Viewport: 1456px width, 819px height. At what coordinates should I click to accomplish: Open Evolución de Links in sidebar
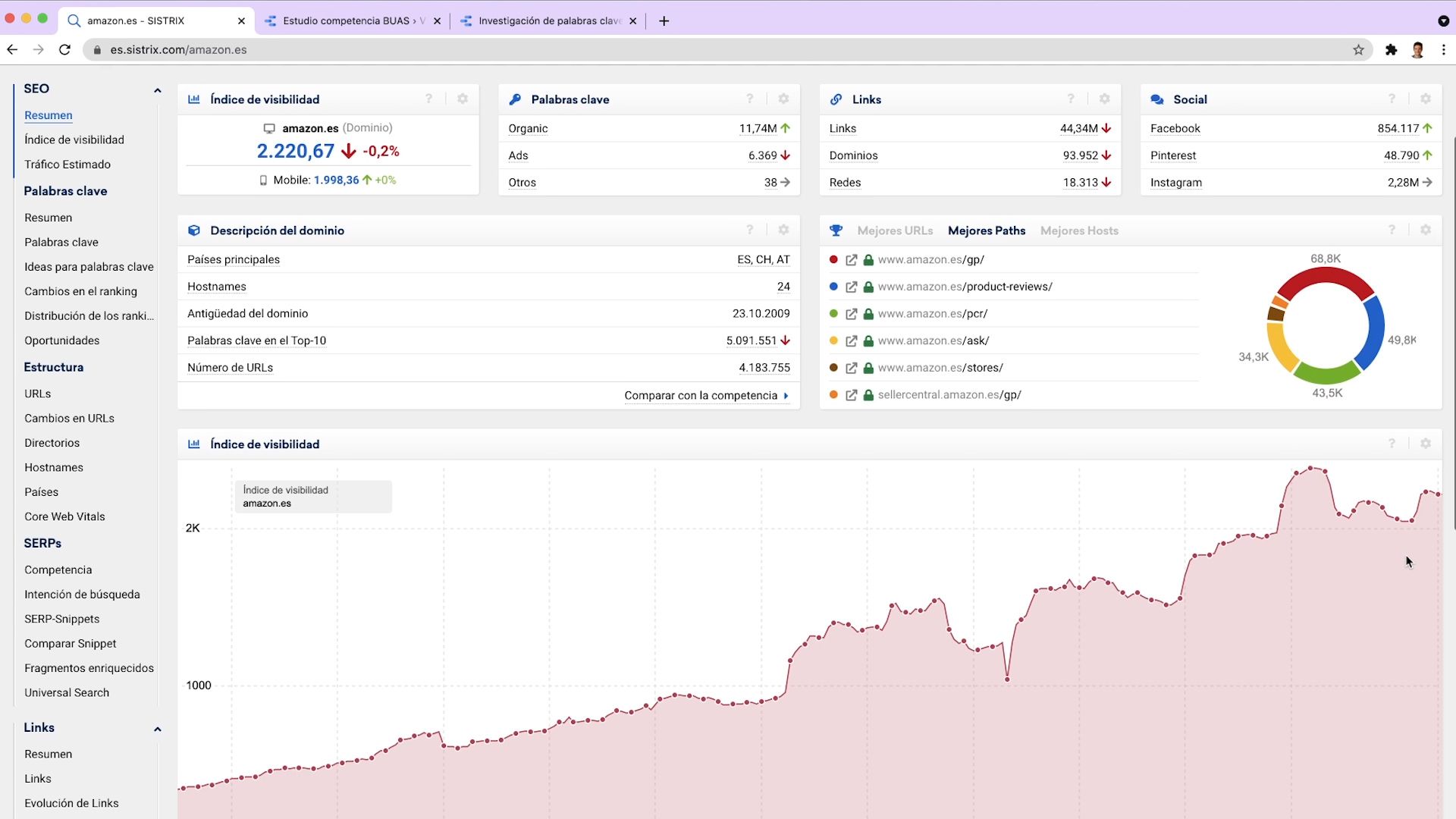[x=71, y=803]
